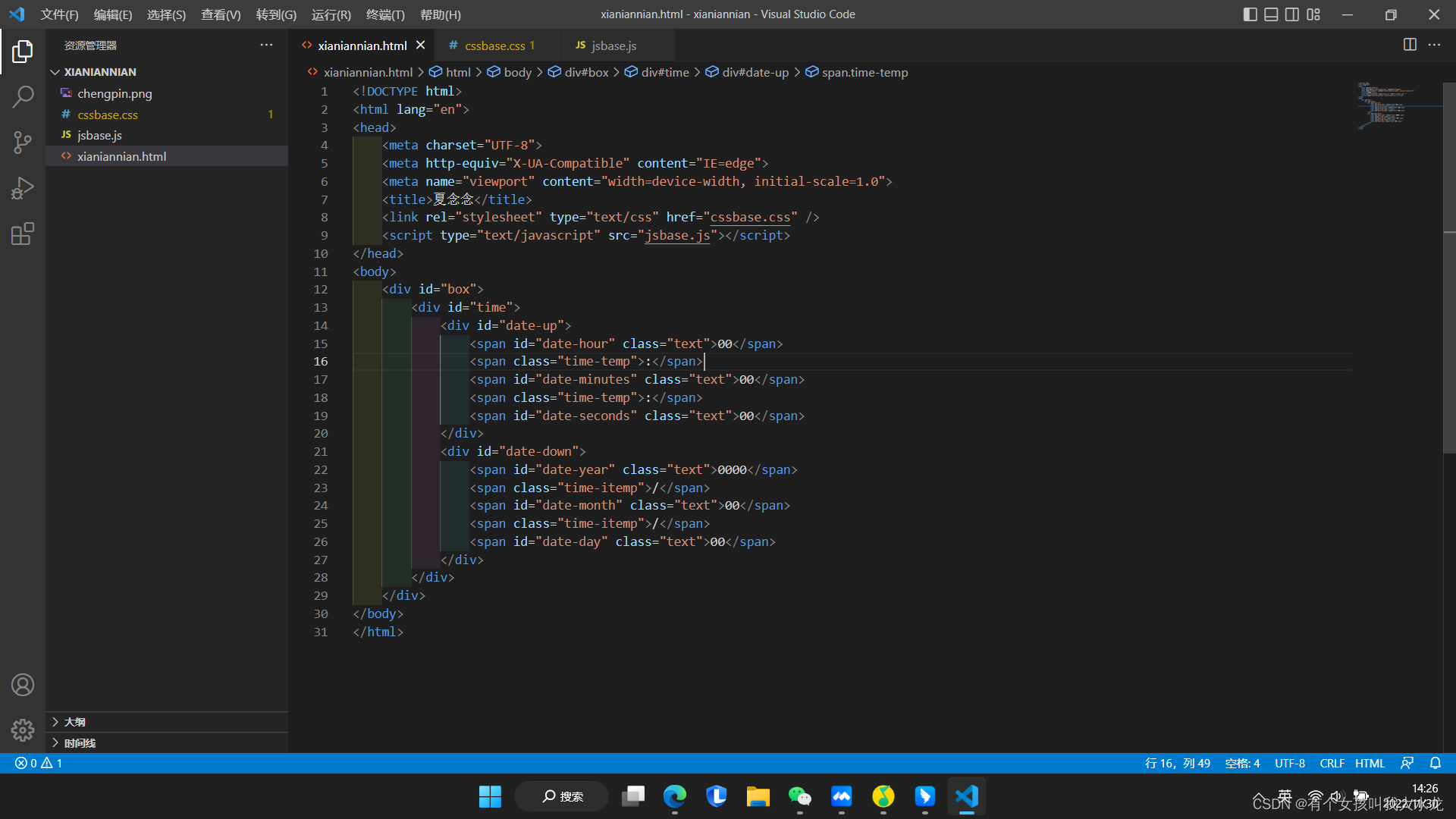Open the Search view in activity bar
This screenshot has width=1456, height=819.
pyautogui.click(x=23, y=97)
